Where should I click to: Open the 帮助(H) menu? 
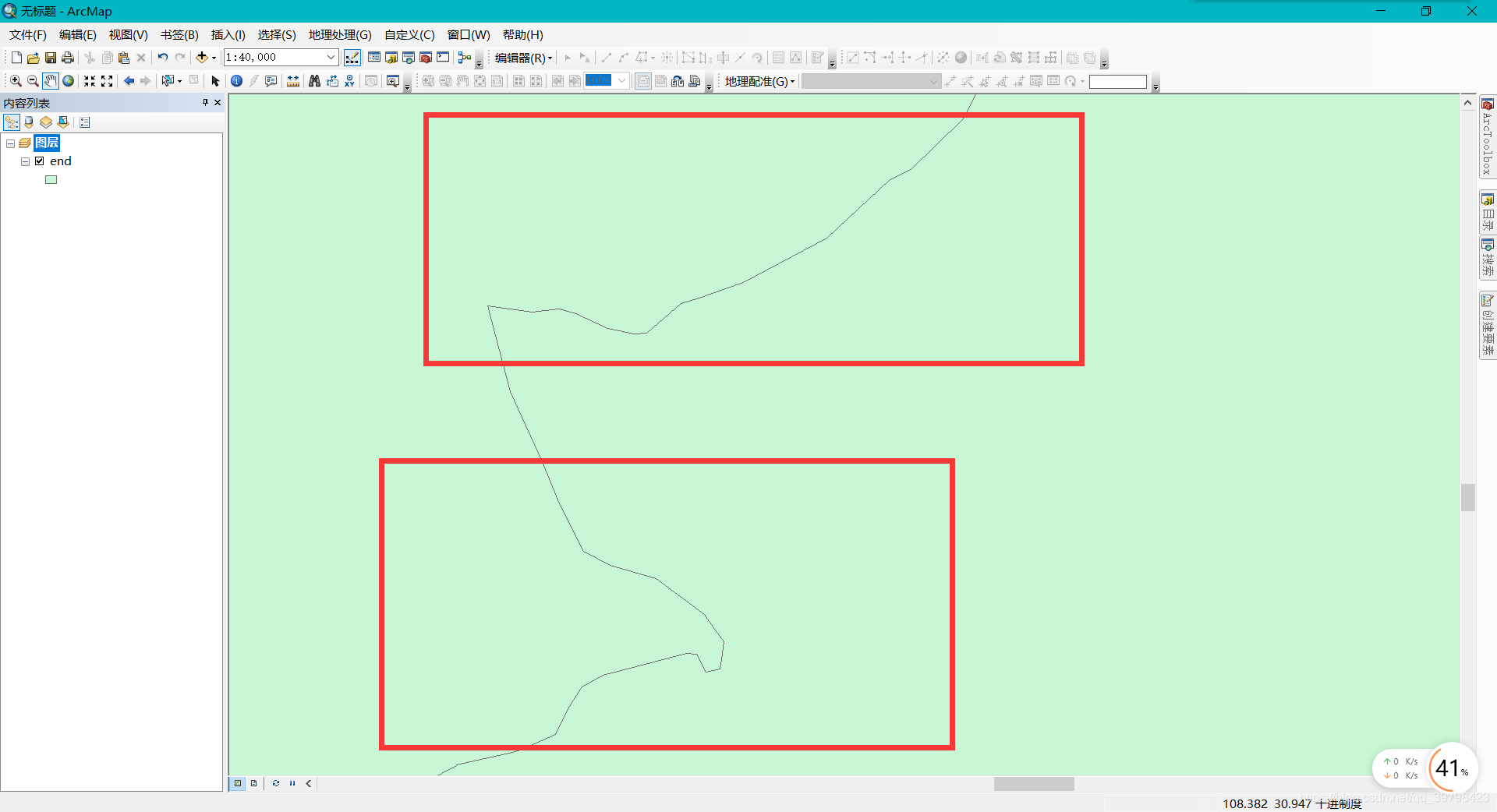[522, 35]
